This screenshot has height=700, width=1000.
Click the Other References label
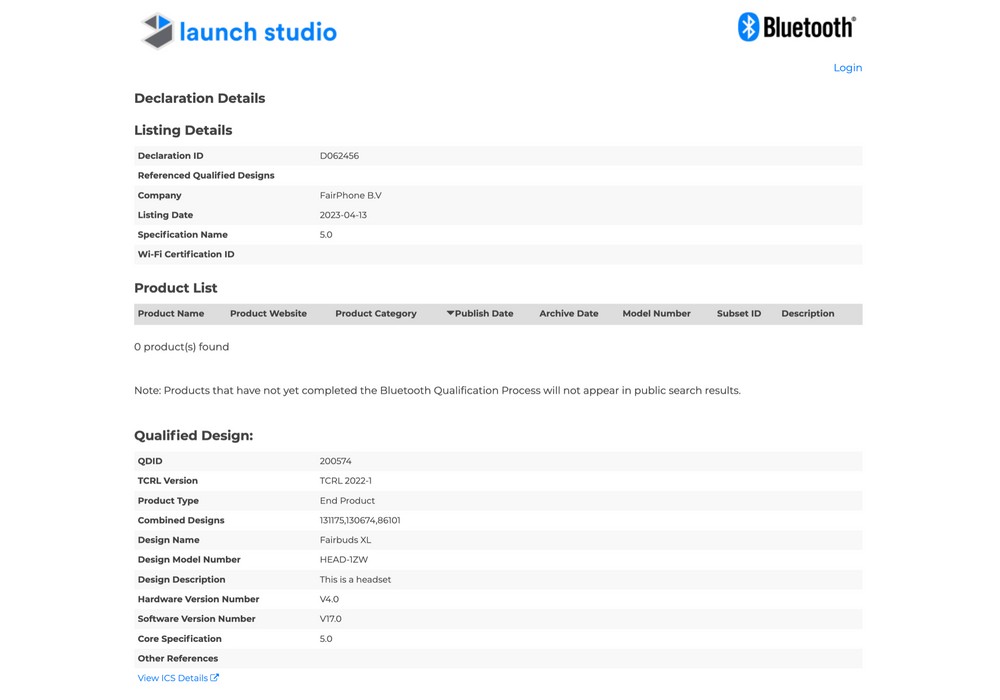pyautogui.click(x=178, y=659)
